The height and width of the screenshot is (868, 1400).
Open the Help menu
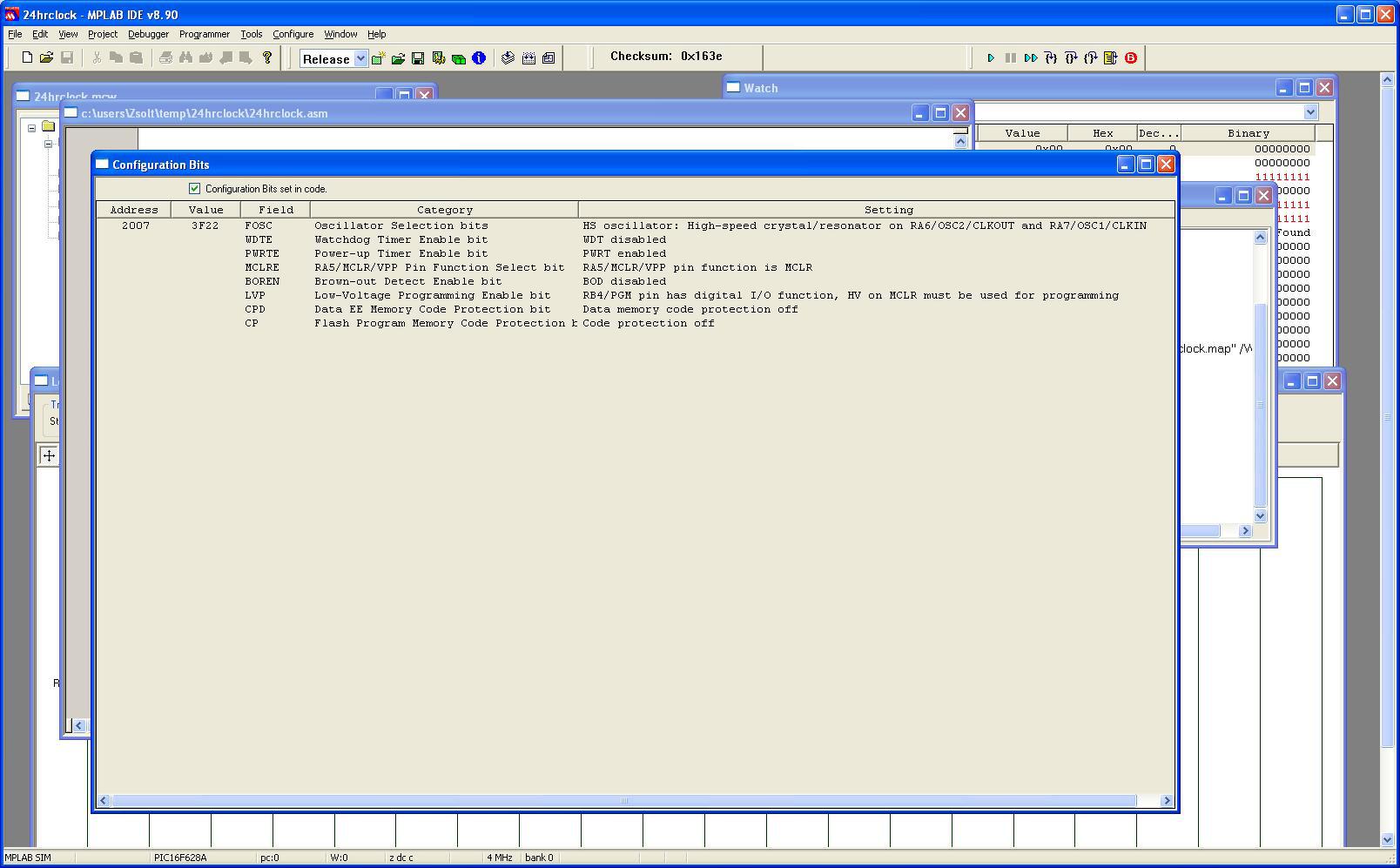click(377, 34)
